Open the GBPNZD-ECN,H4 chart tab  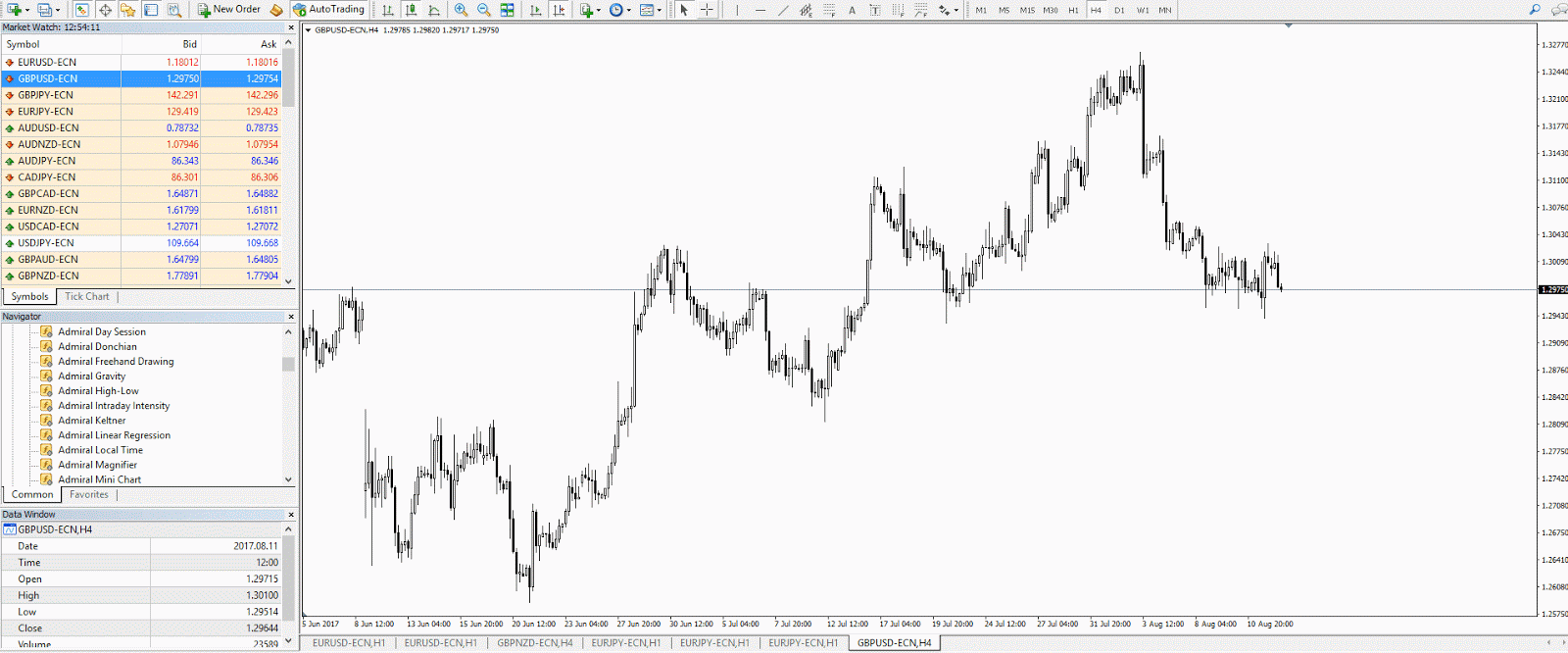[x=535, y=643]
